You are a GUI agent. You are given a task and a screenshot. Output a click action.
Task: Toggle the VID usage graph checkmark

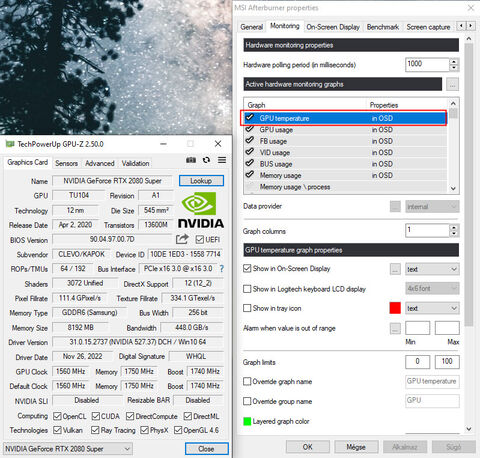click(x=249, y=152)
